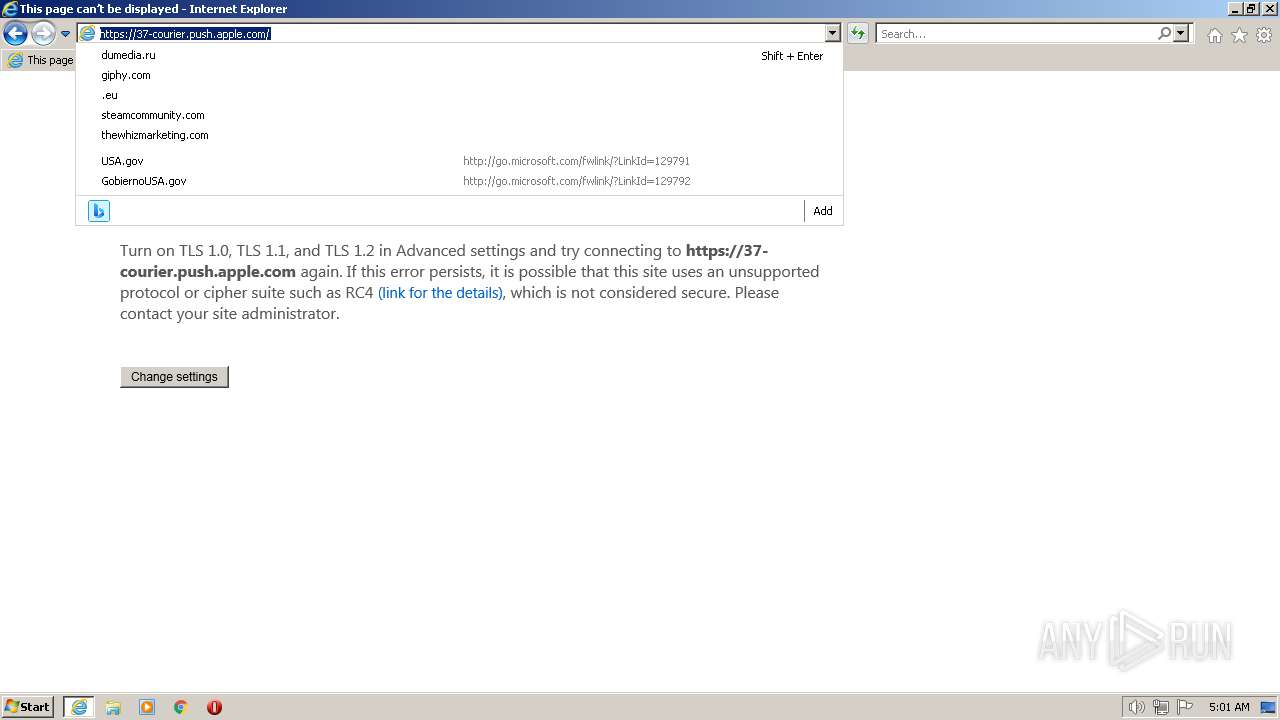Open 'link for the details' hyperlink

coord(441,293)
